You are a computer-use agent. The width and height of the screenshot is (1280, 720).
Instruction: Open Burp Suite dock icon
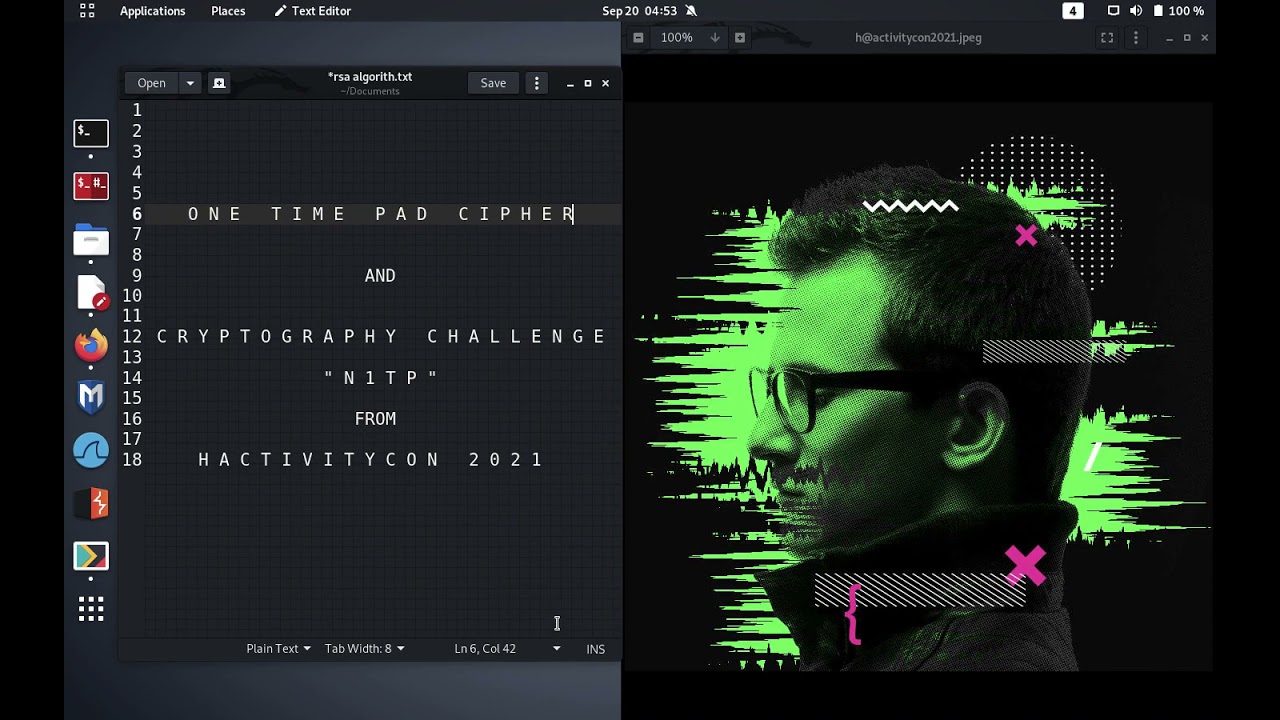[91, 504]
